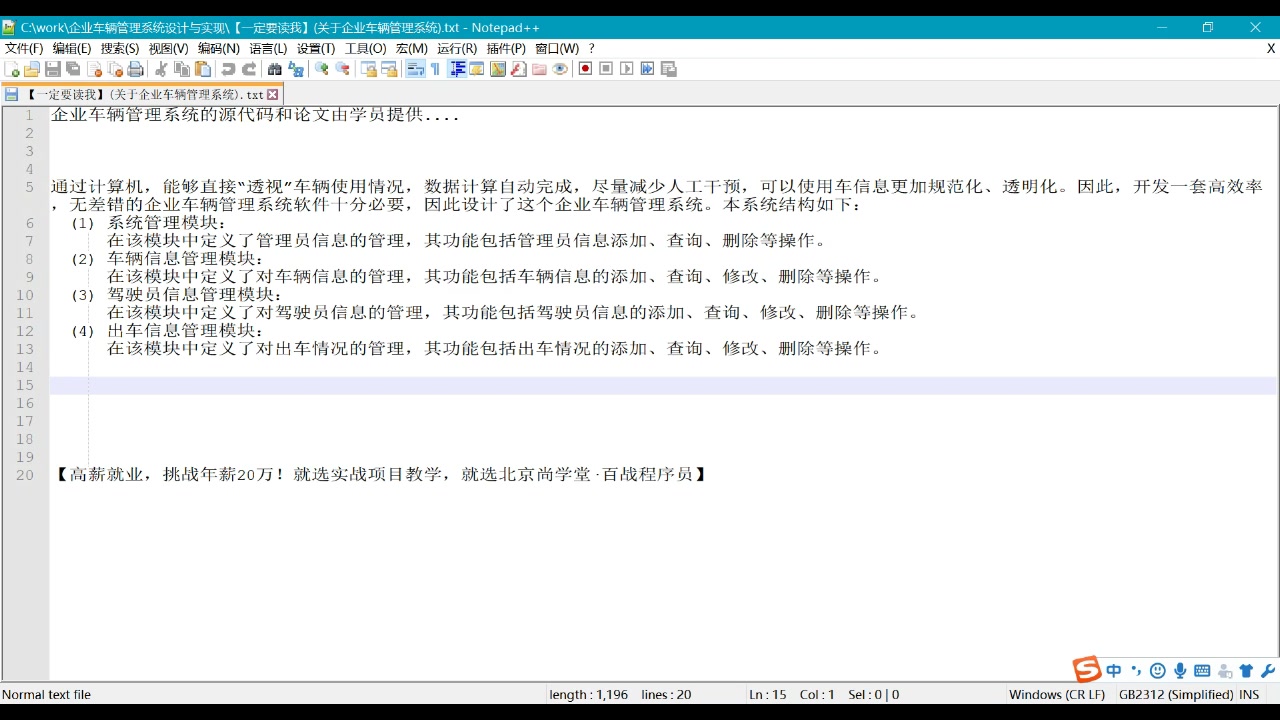The width and height of the screenshot is (1280, 720).
Task: Open Sogou skin shirt icon
Action: coord(1246,671)
